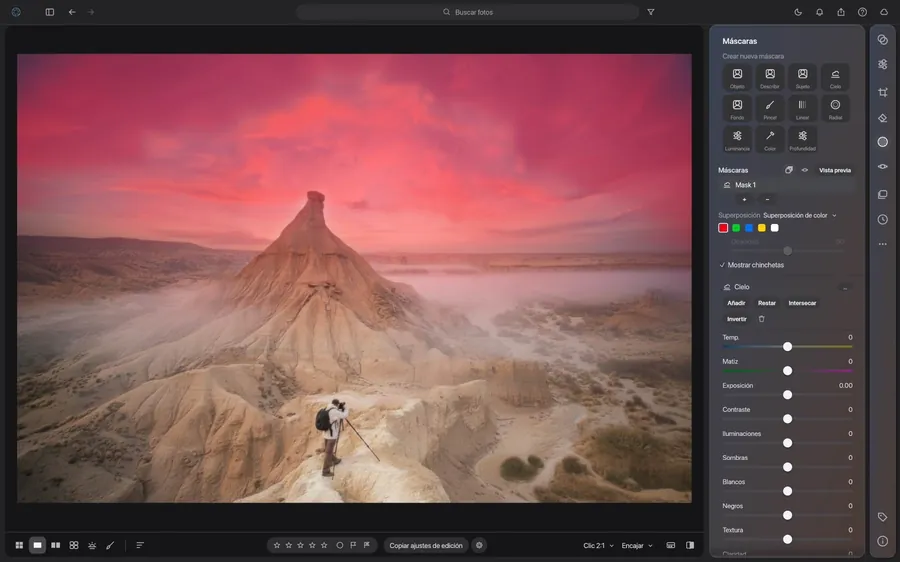Image resolution: width=900 pixels, height=562 pixels.
Task: Select the Cielo mask component
Action: click(742, 287)
